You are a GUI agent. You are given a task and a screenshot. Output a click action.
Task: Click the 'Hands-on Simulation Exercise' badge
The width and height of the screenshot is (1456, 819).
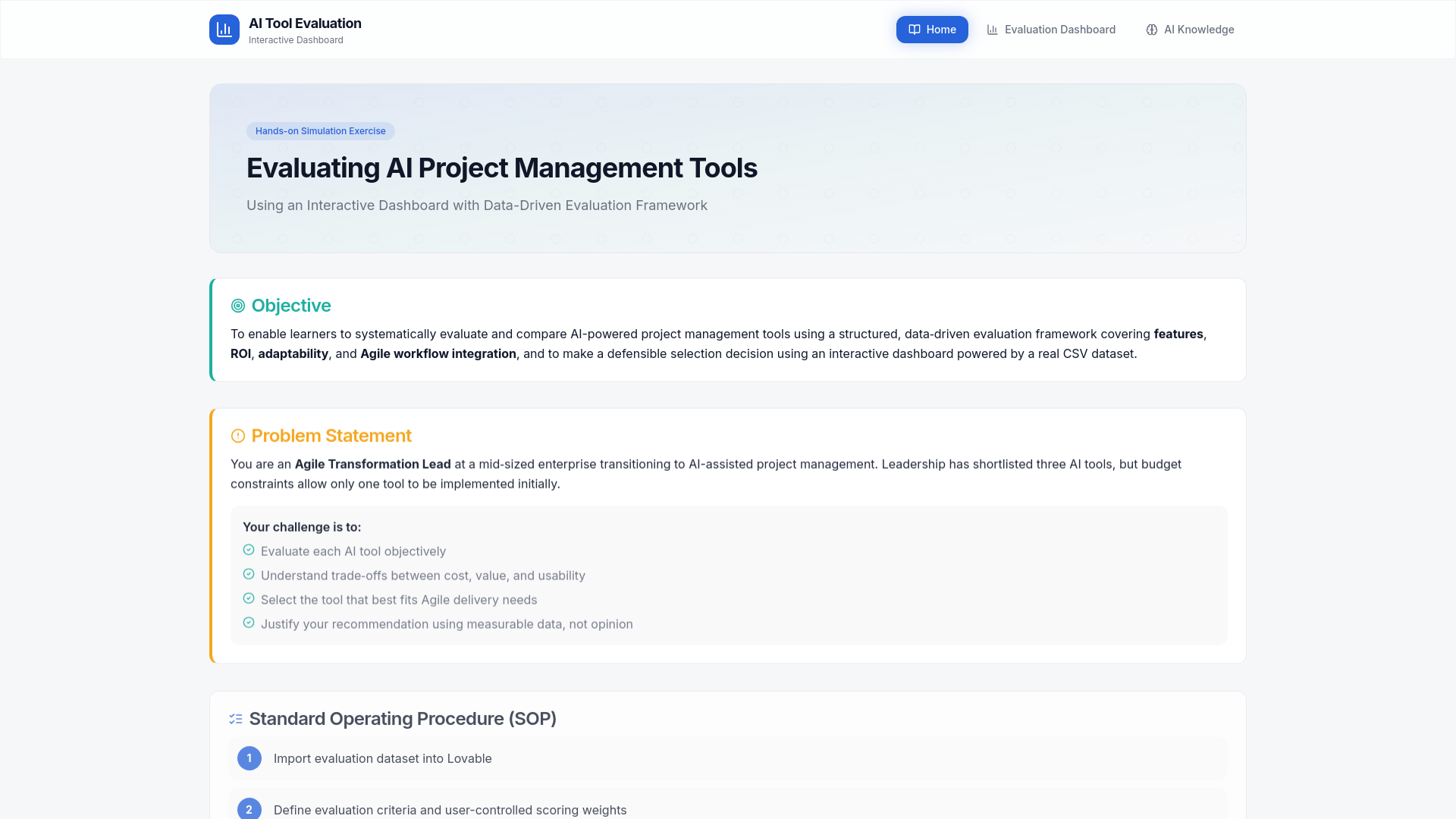321,131
